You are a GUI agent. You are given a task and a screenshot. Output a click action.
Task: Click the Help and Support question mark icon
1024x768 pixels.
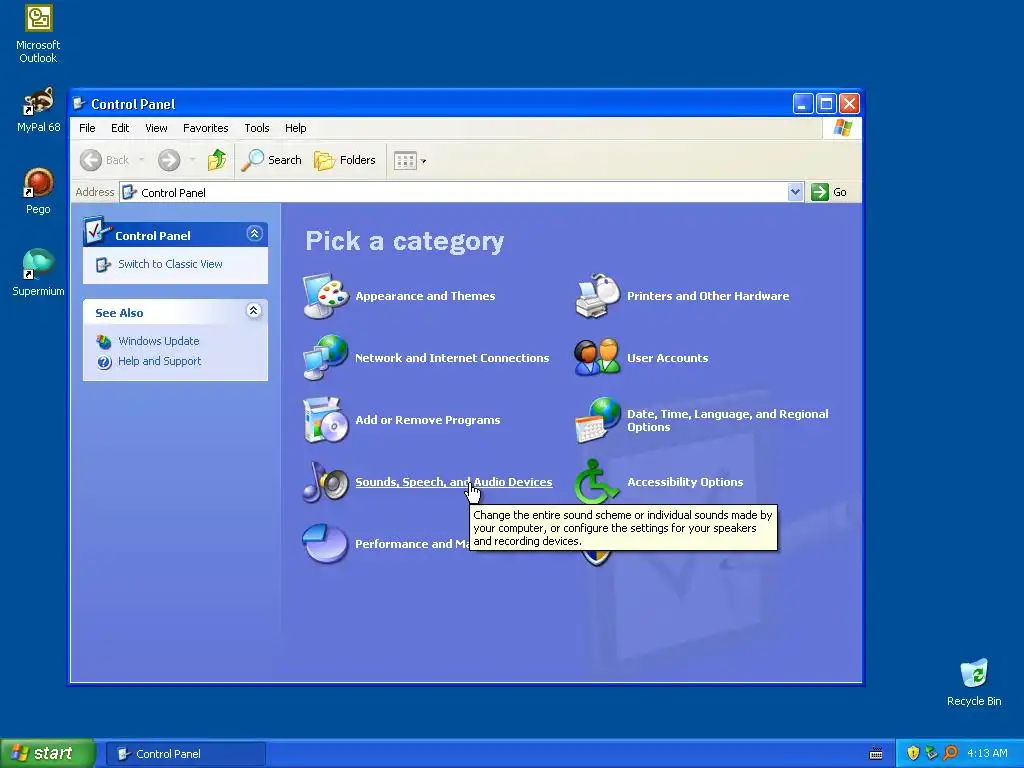pos(104,362)
